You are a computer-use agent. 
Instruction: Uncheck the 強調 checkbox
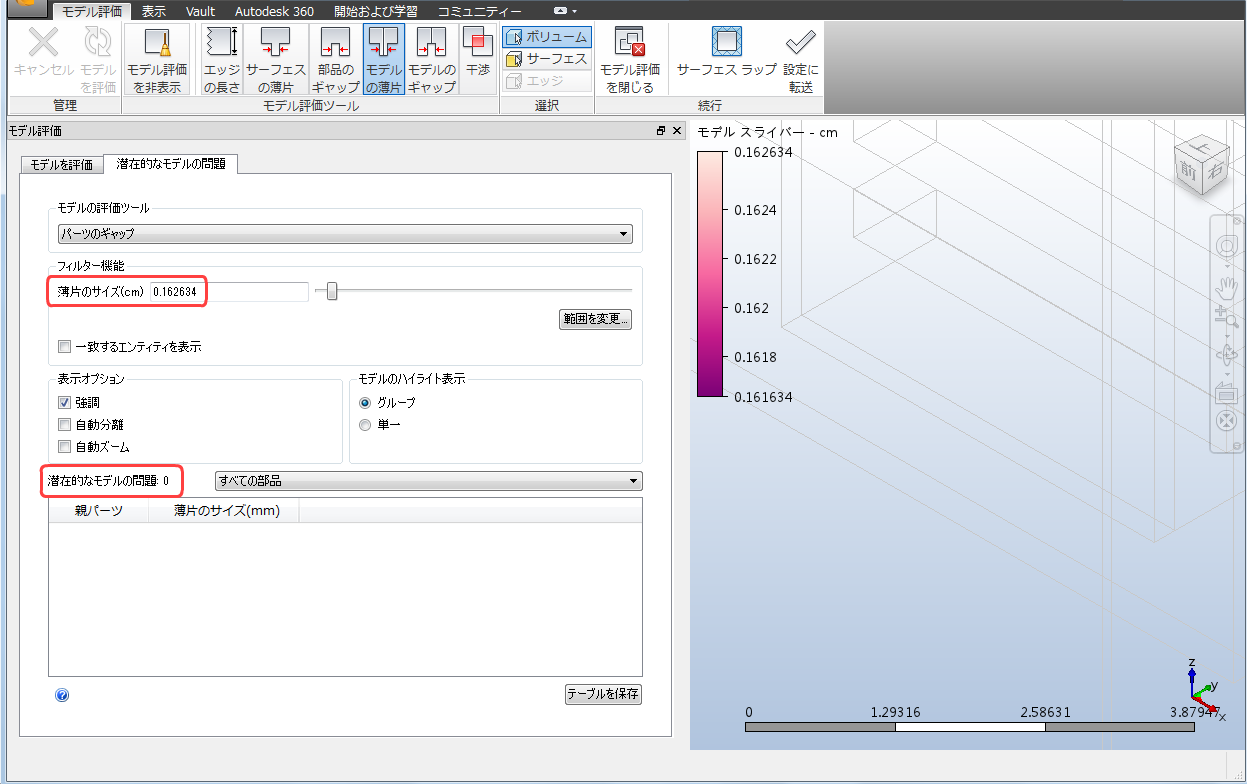(x=64, y=402)
